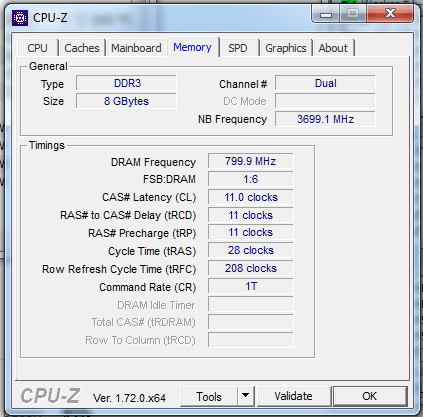Screen dimensions: 423x417
Task: Click the Command Rate (CR) label
Action: click(x=148, y=287)
